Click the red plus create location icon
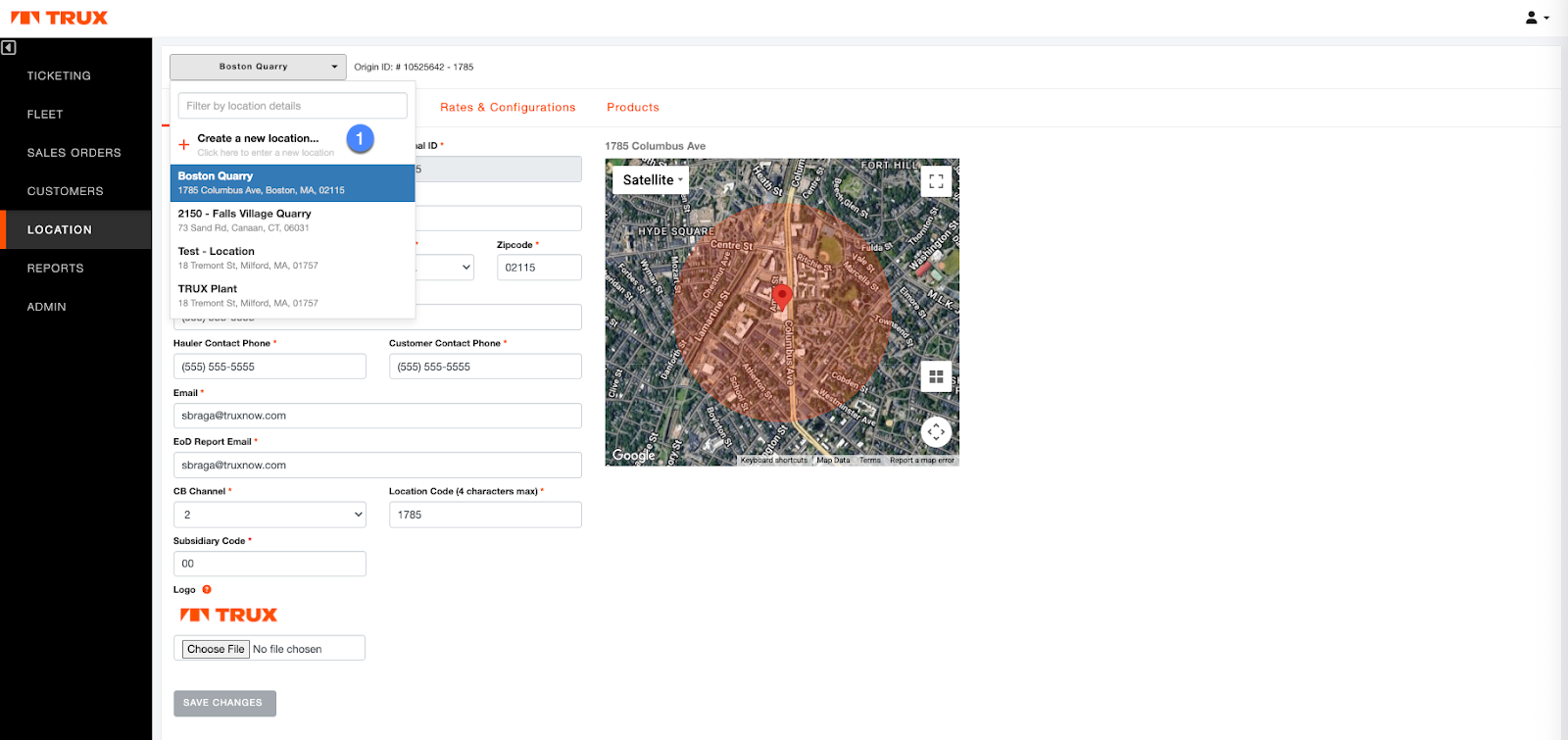Viewport: 1568px width, 740px height. 184,145
